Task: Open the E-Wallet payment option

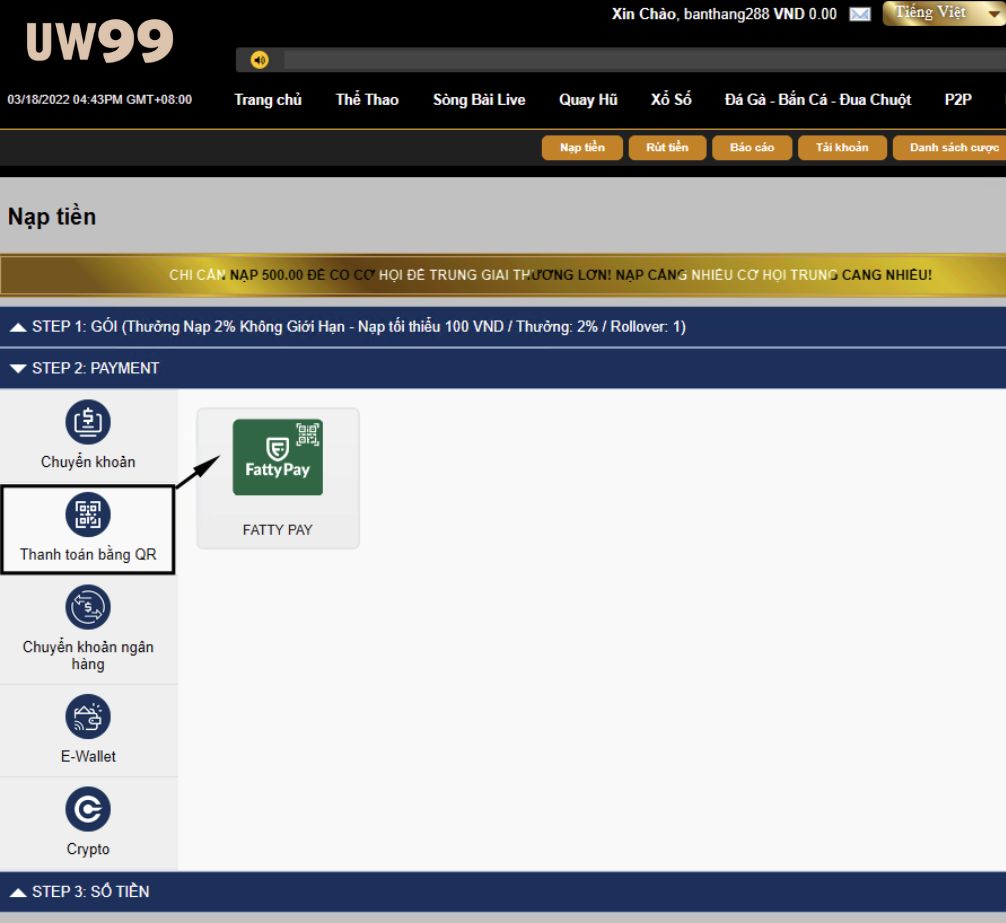Action: pyautogui.click(x=88, y=716)
